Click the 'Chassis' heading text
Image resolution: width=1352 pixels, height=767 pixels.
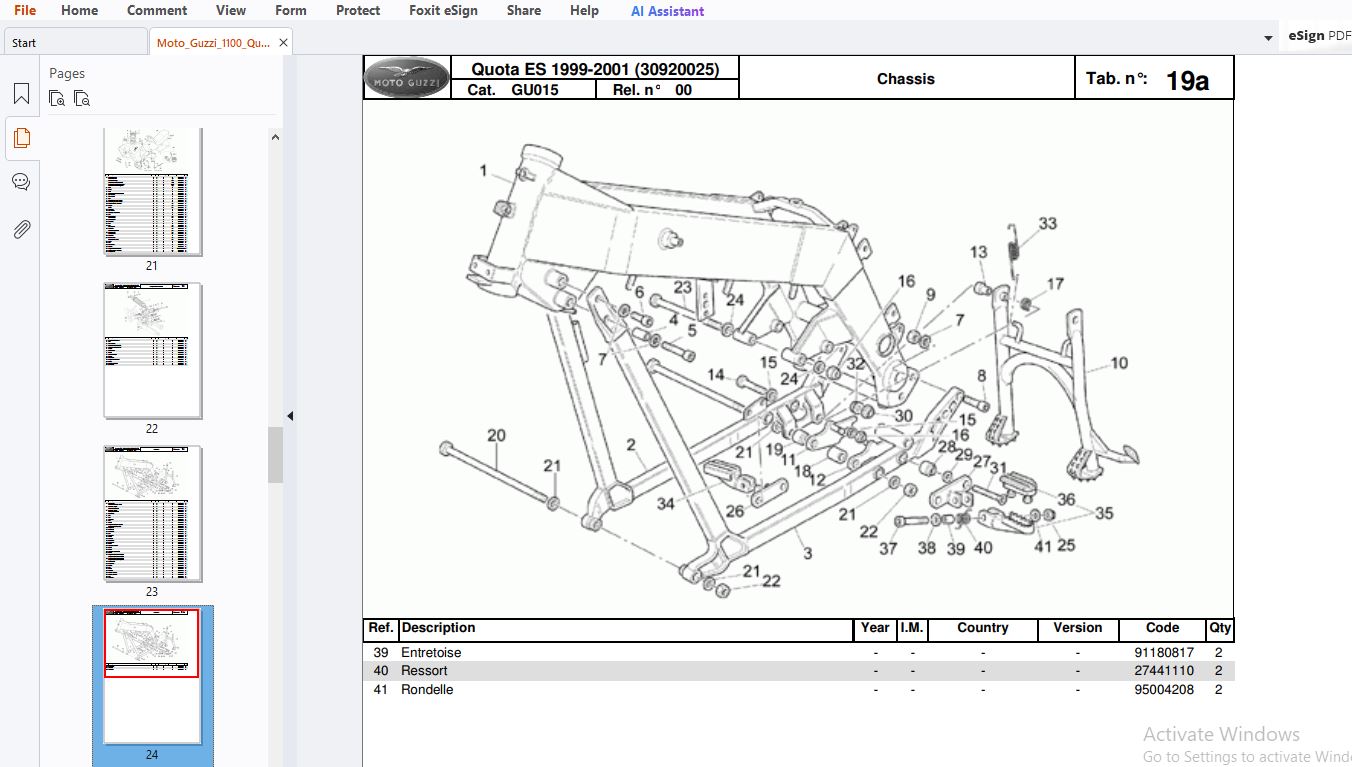(x=906, y=79)
